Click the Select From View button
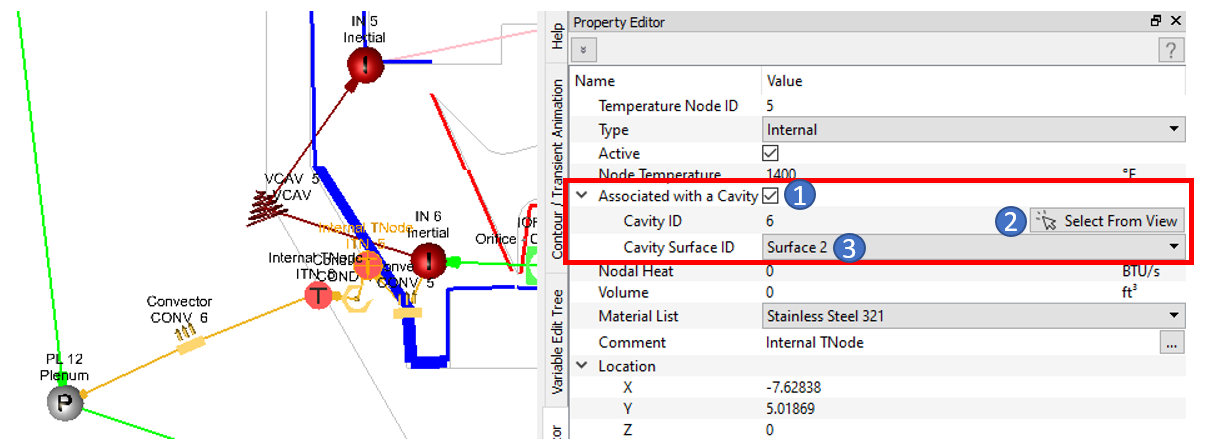The height and width of the screenshot is (444, 1206). click(x=1107, y=221)
